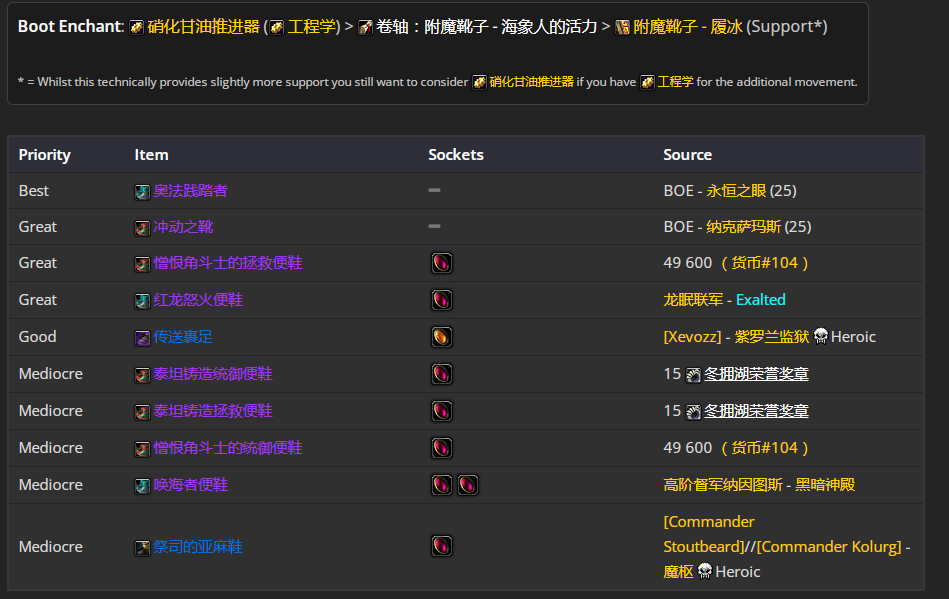Viewport: 949px width, 599px height.
Task: Click the 硝化甘油推进器 icon in Boot Enchant line
Action: point(137,27)
